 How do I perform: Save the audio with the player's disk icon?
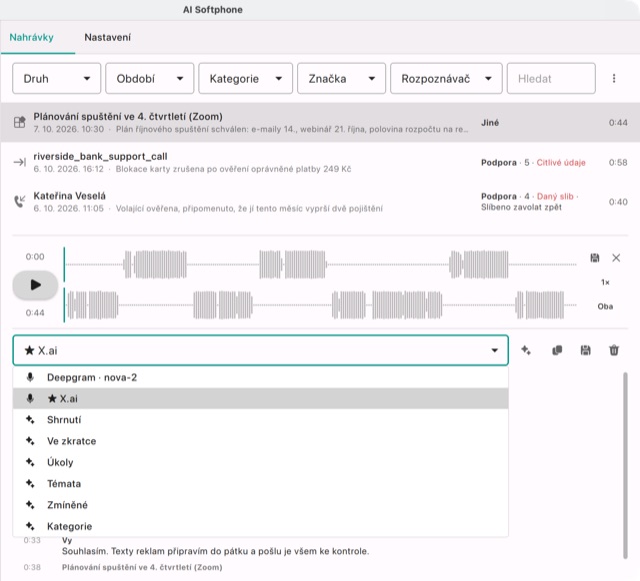pos(595,258)
